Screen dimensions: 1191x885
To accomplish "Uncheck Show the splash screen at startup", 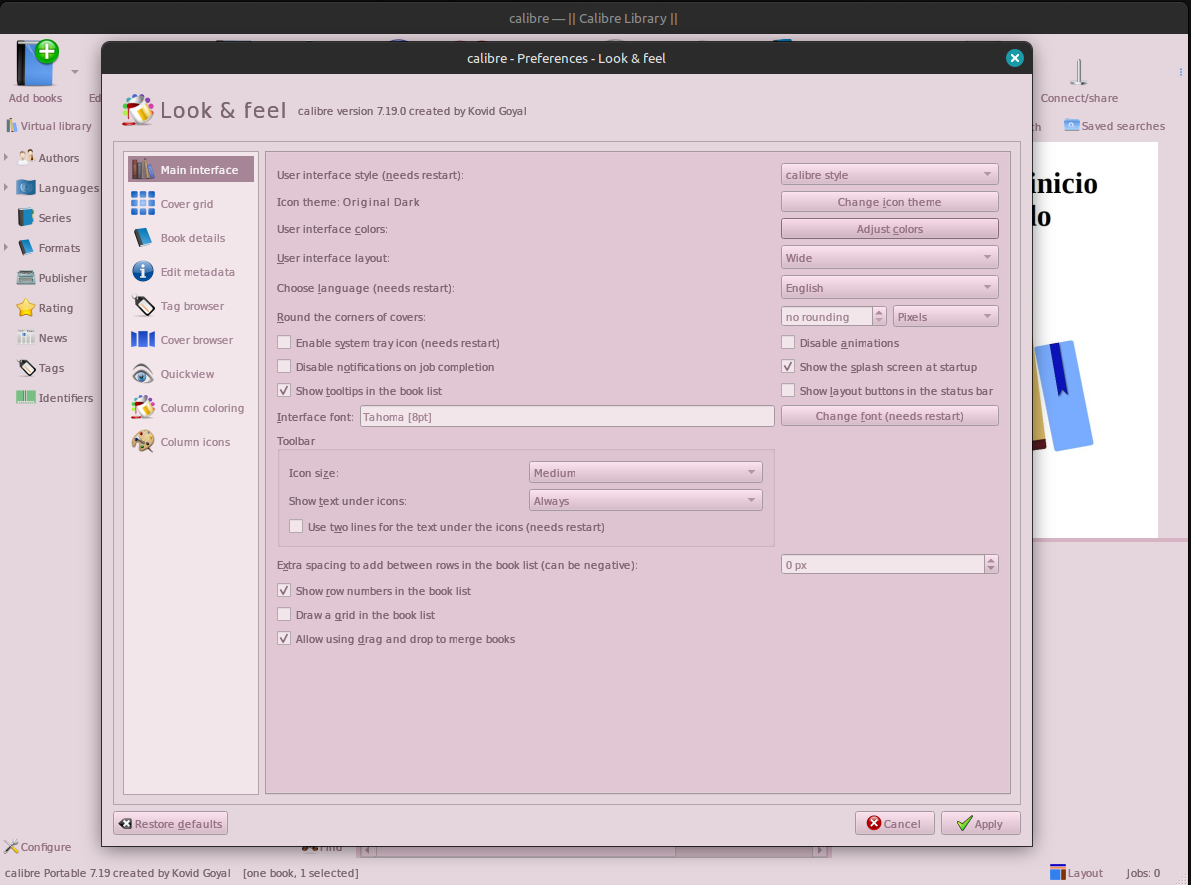I will click(x=788, y=367).
